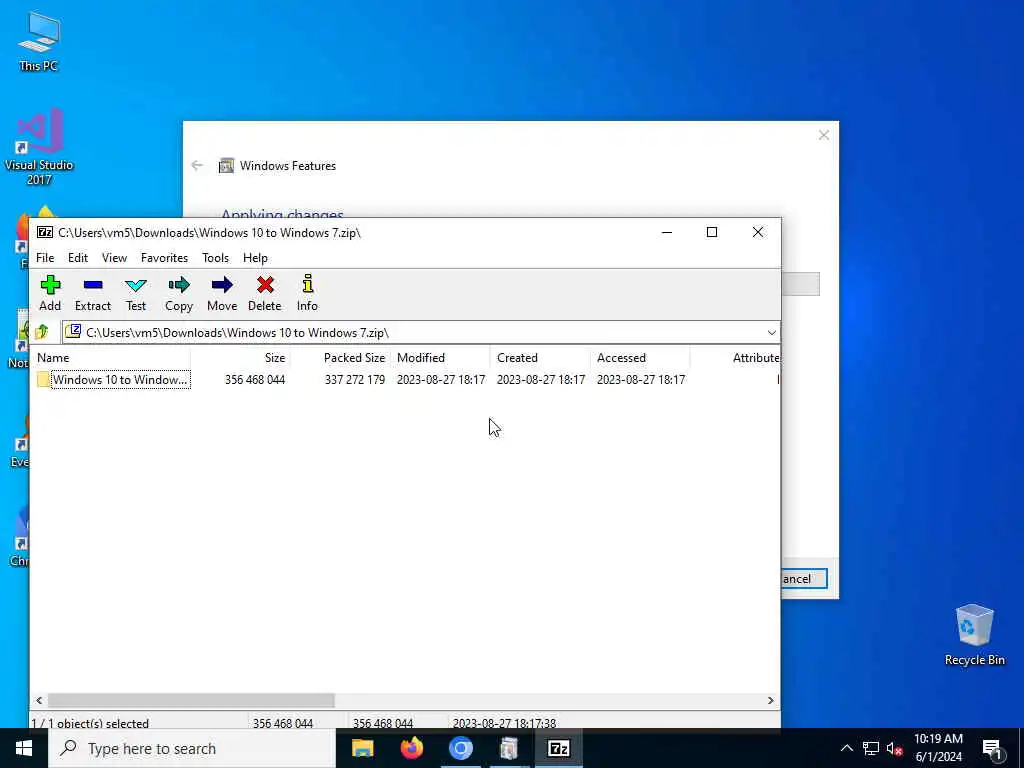Open the Favorites menu
Image resolution: width=1024 pixels, height=768 pixels.
pos(165,258)
